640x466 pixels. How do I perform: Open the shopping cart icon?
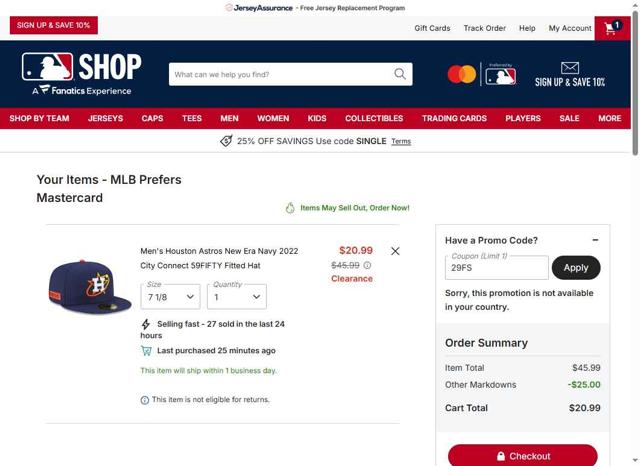[x=612, y=28]
